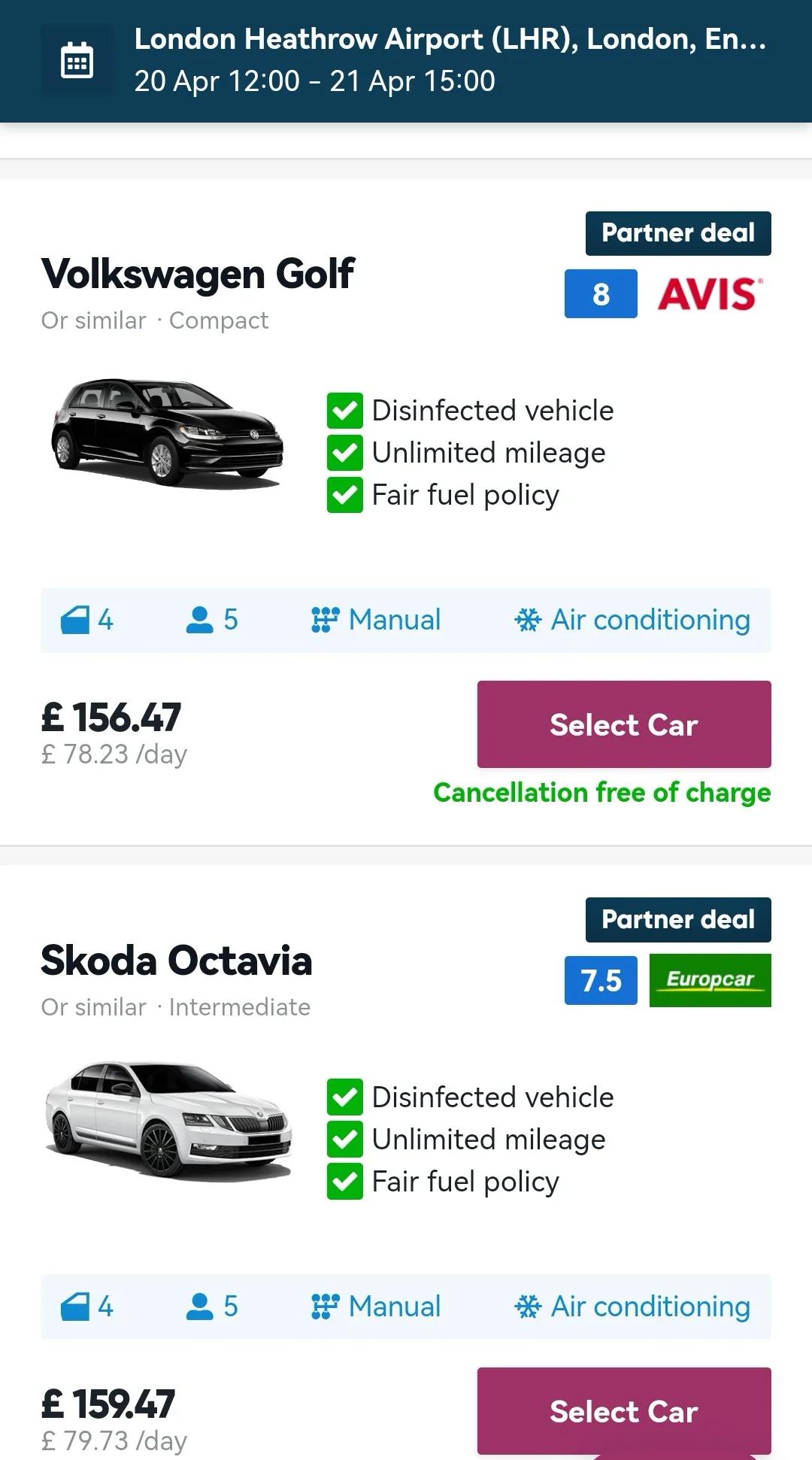Edit the London Heathrow Airport search details
This screenshot has width=812, height=1460.
pyautogui.click(x=450, y=60)
